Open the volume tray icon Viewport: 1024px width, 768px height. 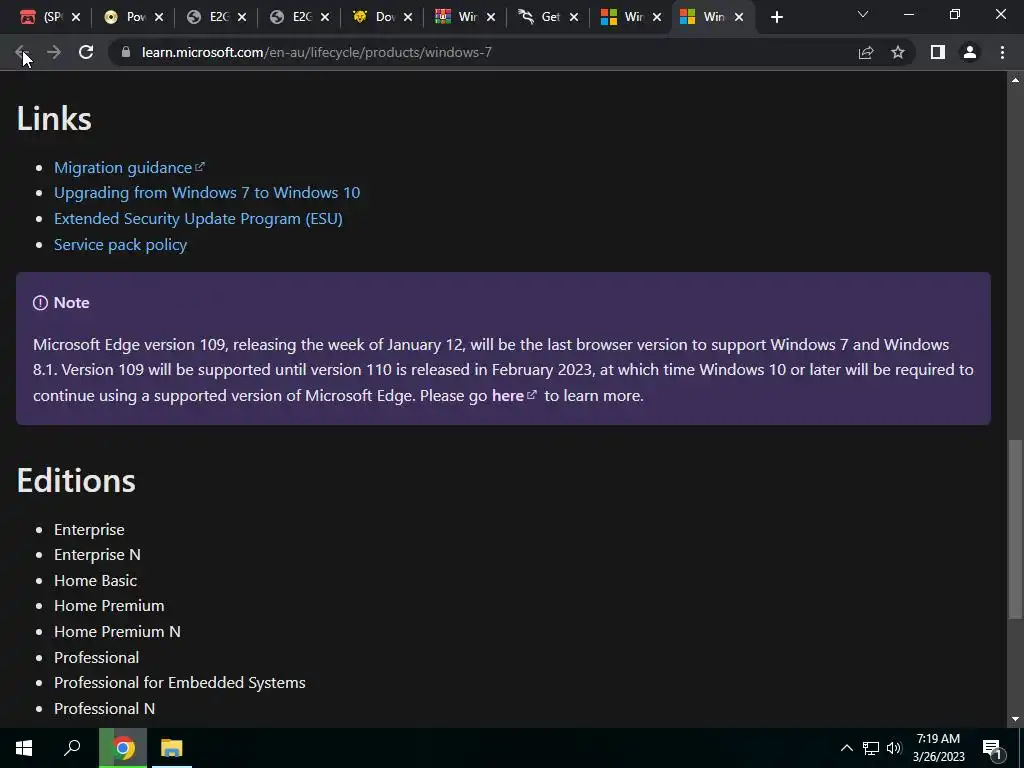click(x=894, y=748)
